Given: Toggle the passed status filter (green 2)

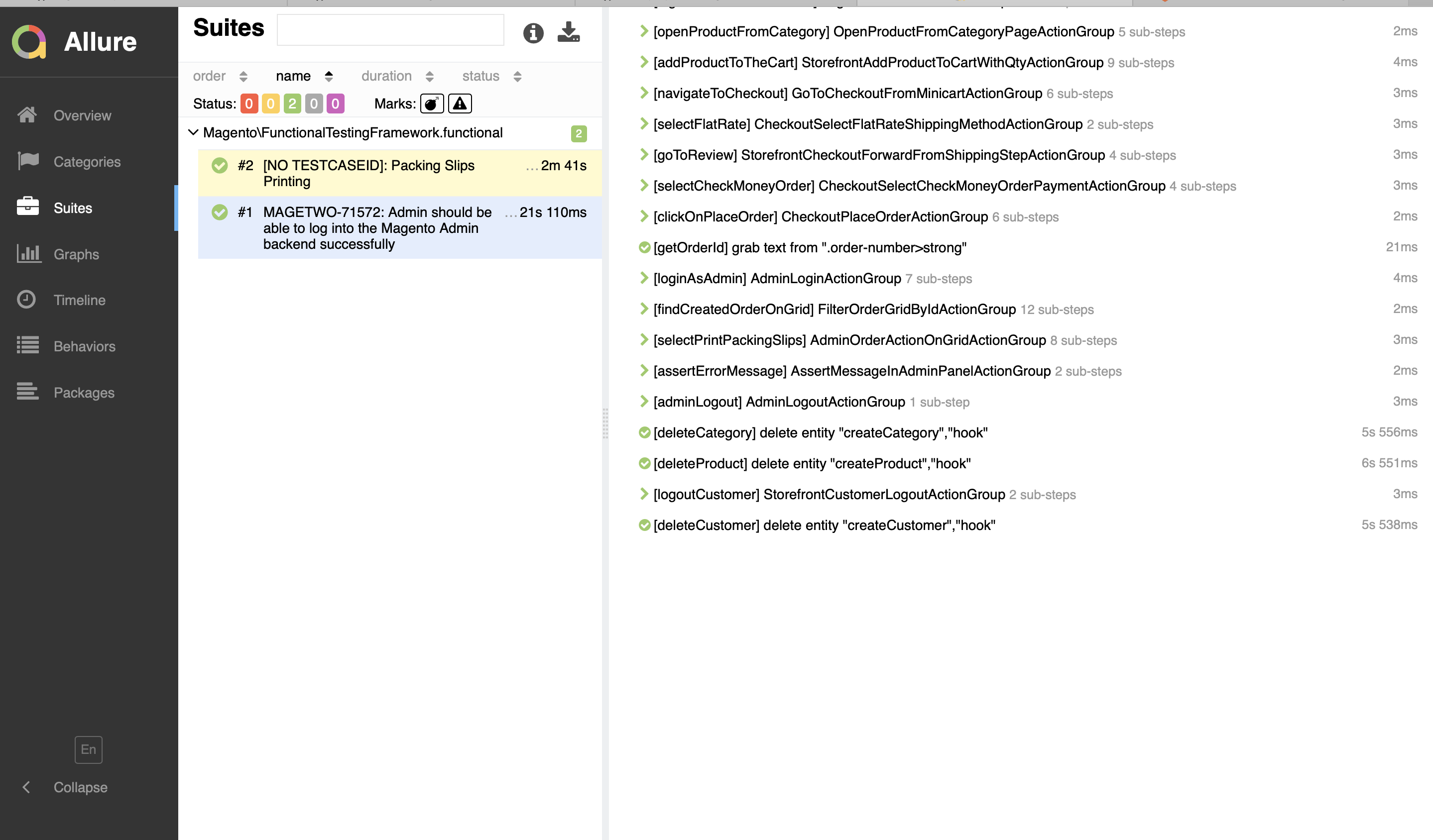Looking at the screenshot, I should tap(292, 104).
